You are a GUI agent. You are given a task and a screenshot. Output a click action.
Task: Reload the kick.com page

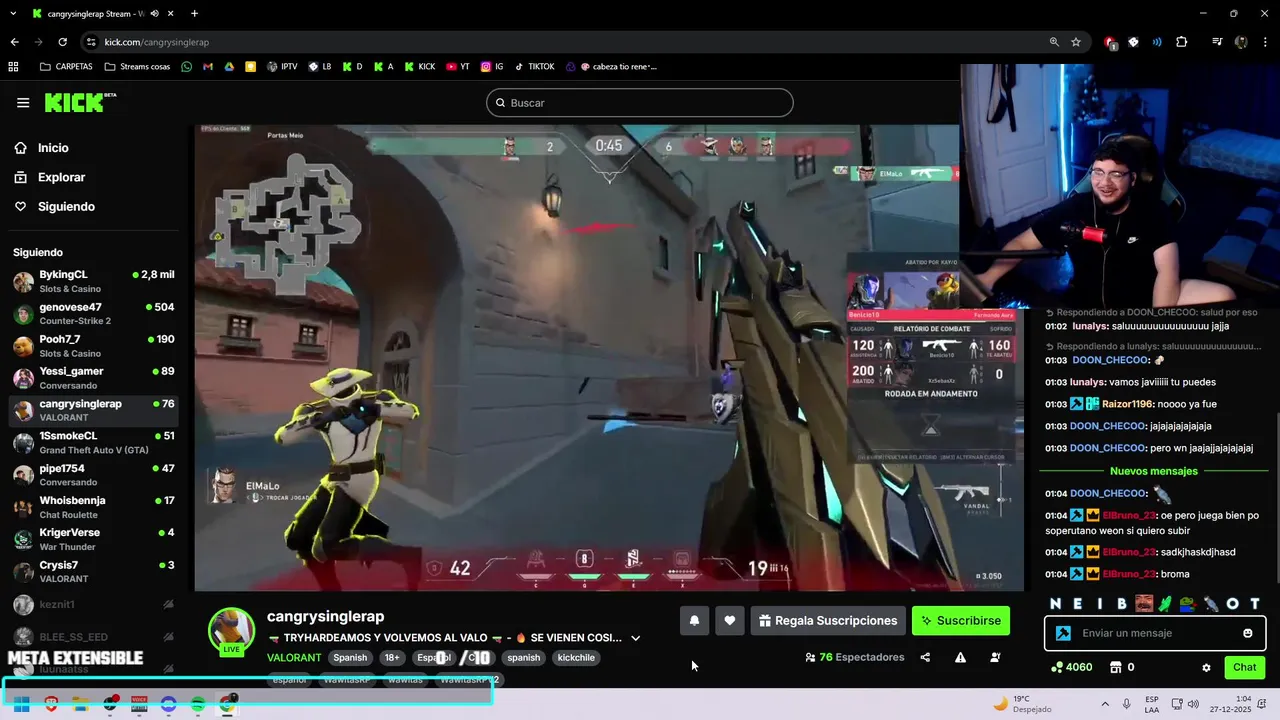63,42
